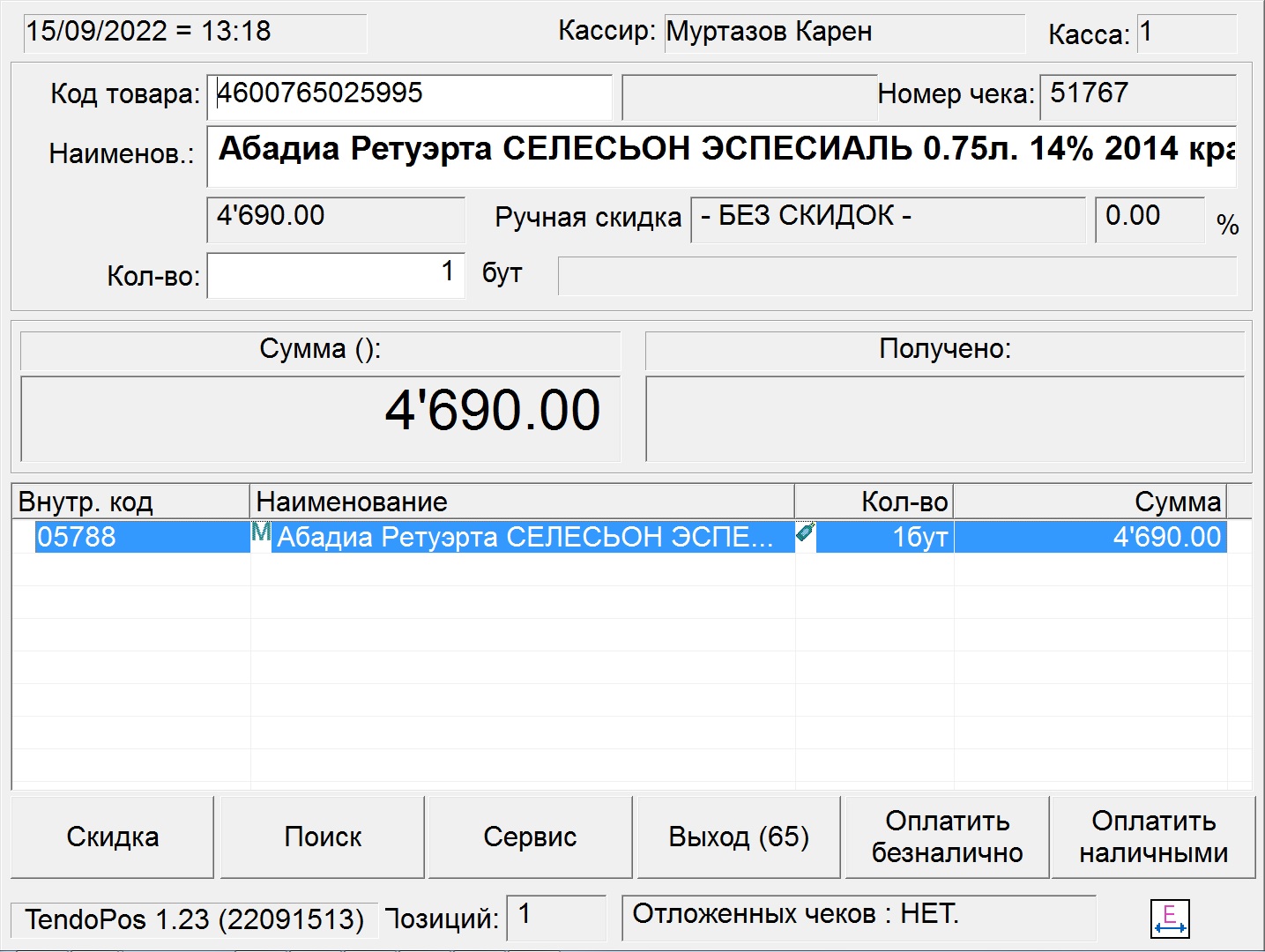Click the Кассир name Муртазов Карен
Viewport: 1265px width, 952px height.
coord(845,33)
